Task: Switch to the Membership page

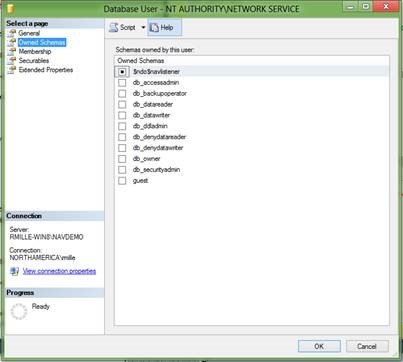Action: (35, 51)
